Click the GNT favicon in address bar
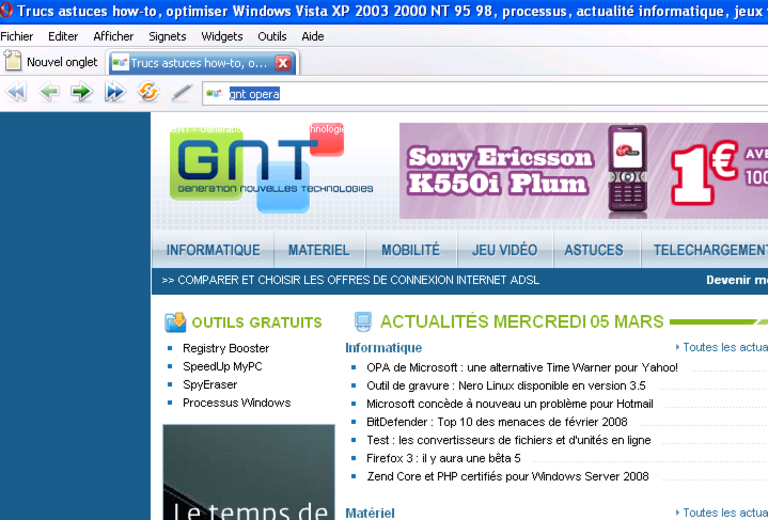Viewport: 768px width, 520px height. [215, 93]
